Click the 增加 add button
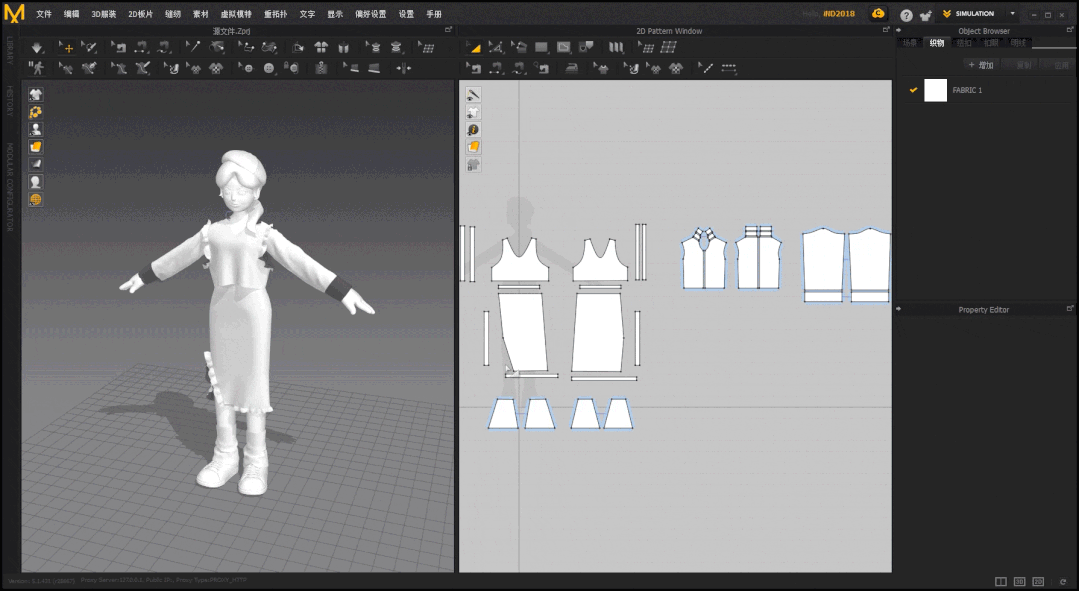The image size is (1079, 591). (980, 65)
